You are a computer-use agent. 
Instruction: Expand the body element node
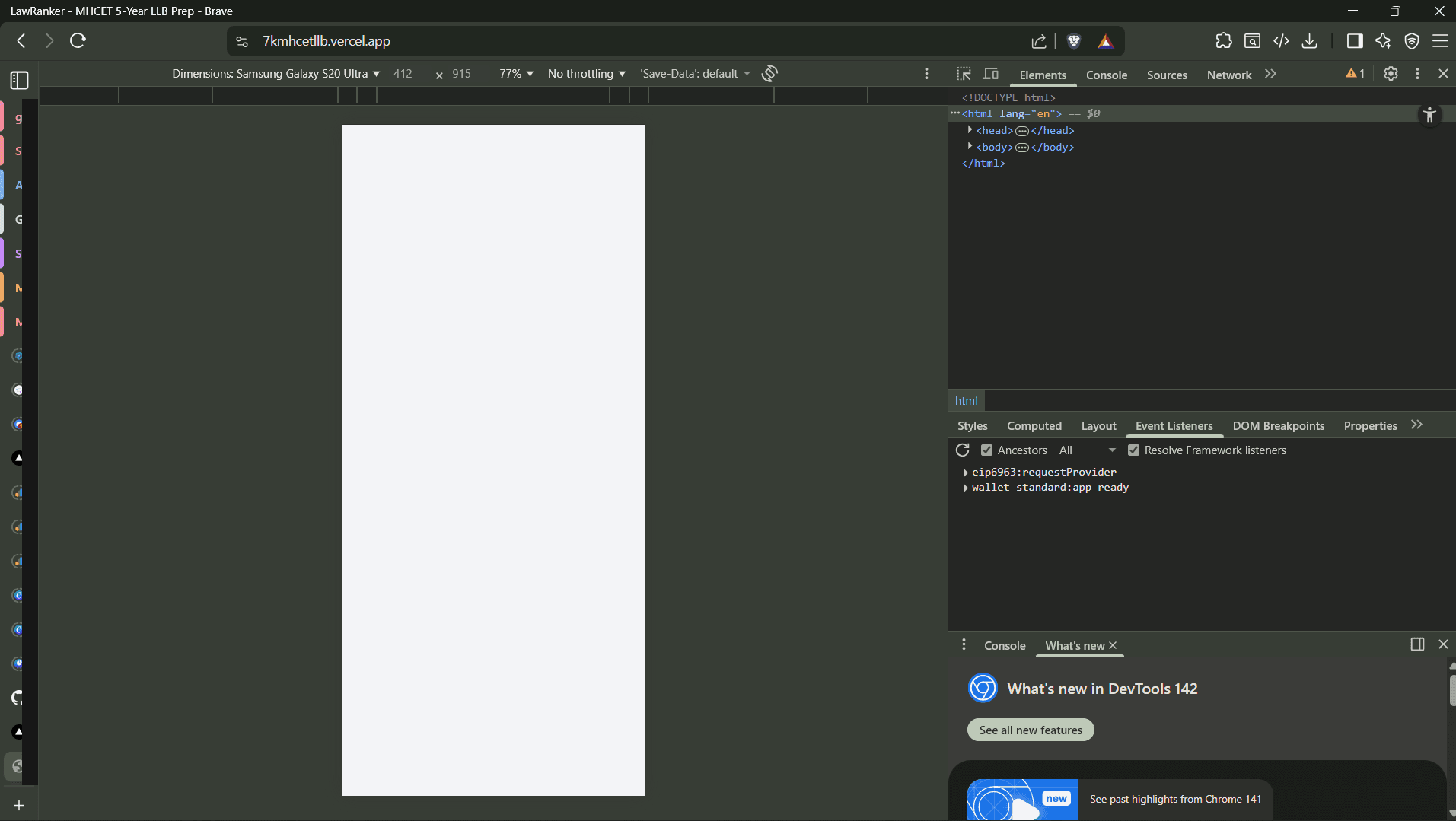click(x=970, y=147)
